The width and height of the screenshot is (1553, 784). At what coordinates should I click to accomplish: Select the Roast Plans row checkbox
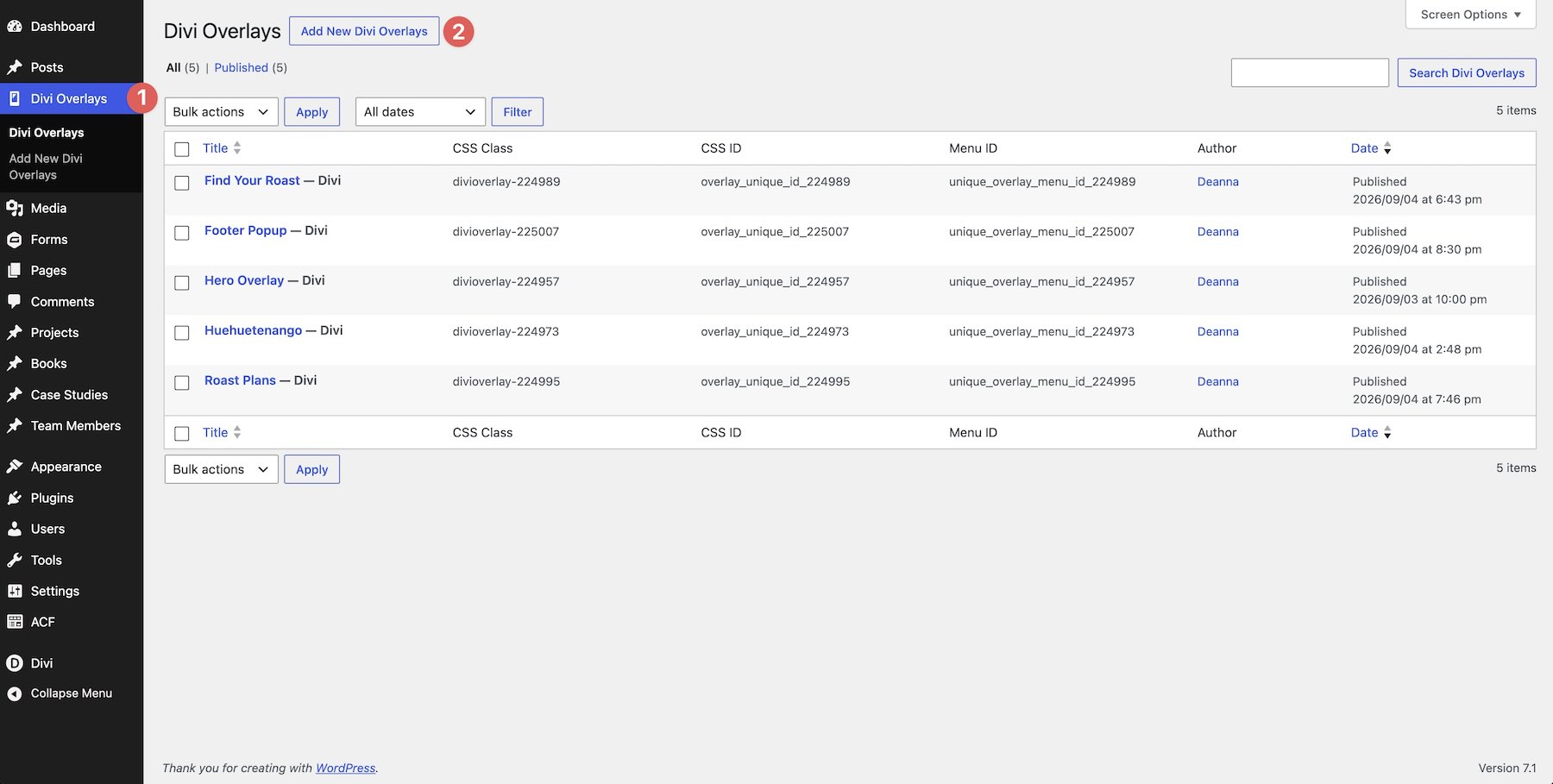(x=182, y=383)
